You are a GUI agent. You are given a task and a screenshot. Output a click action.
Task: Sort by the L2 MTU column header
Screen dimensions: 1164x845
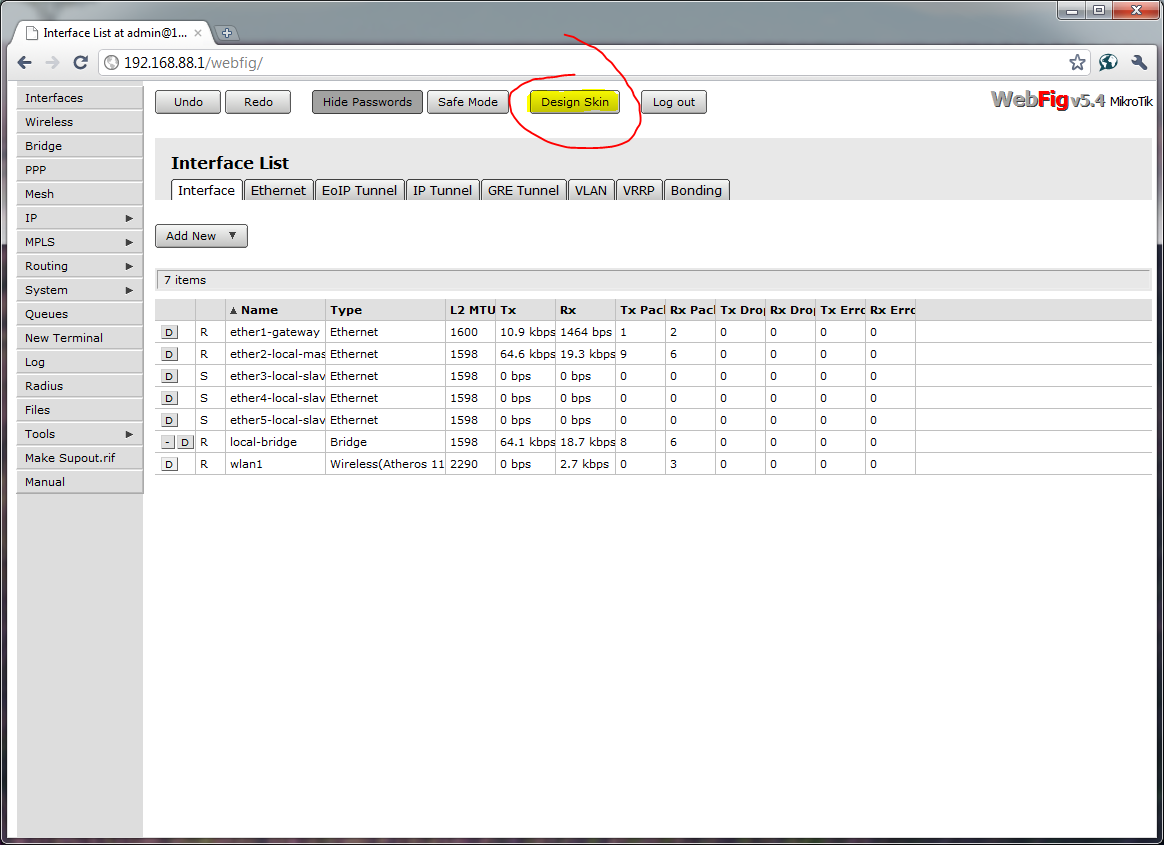tap(471, 310)
